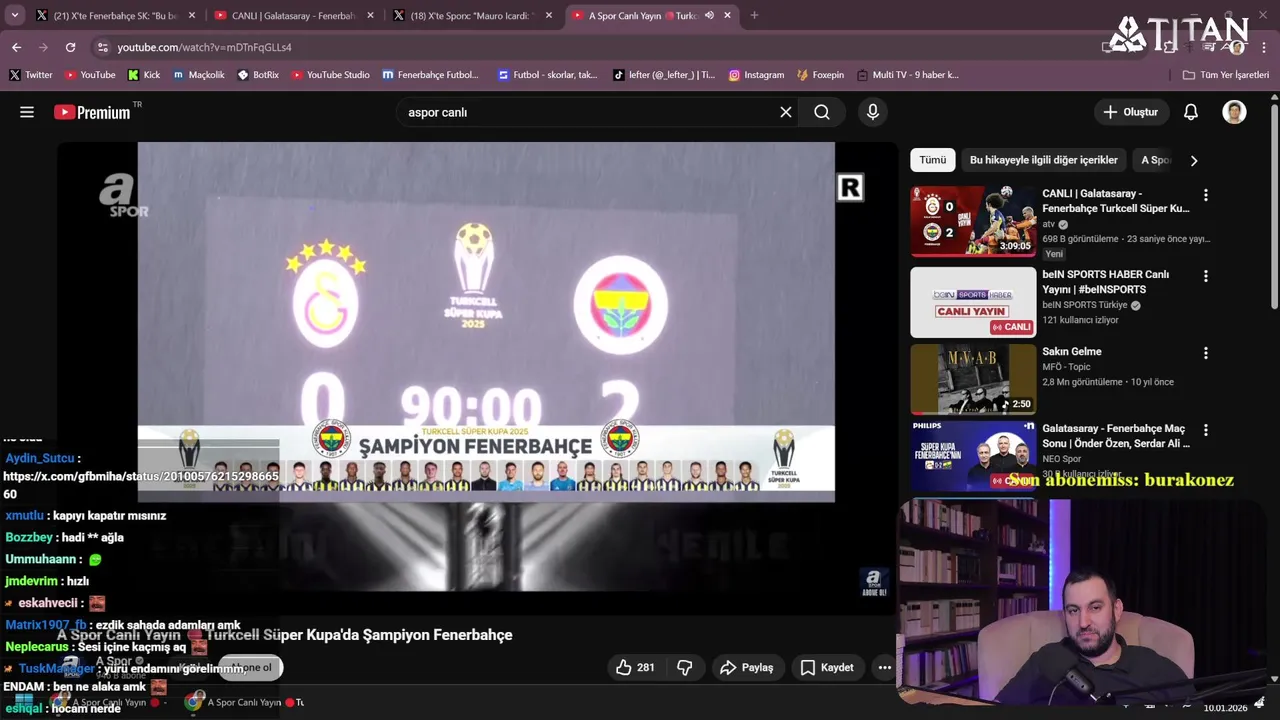The image size is (1280, 720).
Task: Open the YouTube hamburger guide menu
Action: coord(27,112)
